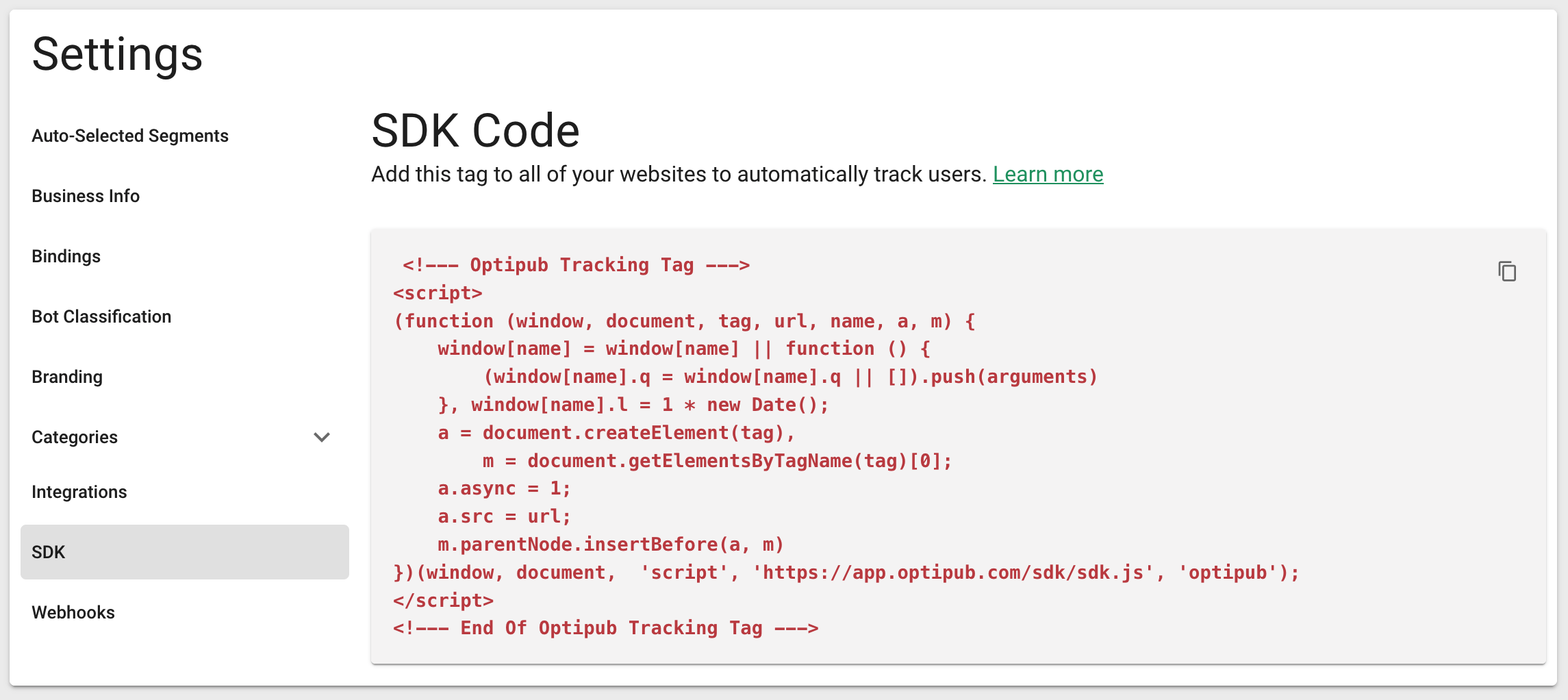Click End Of Optipub Tracking Tag comment
Screen dimensions: 1568x700
tap(606, 628)
